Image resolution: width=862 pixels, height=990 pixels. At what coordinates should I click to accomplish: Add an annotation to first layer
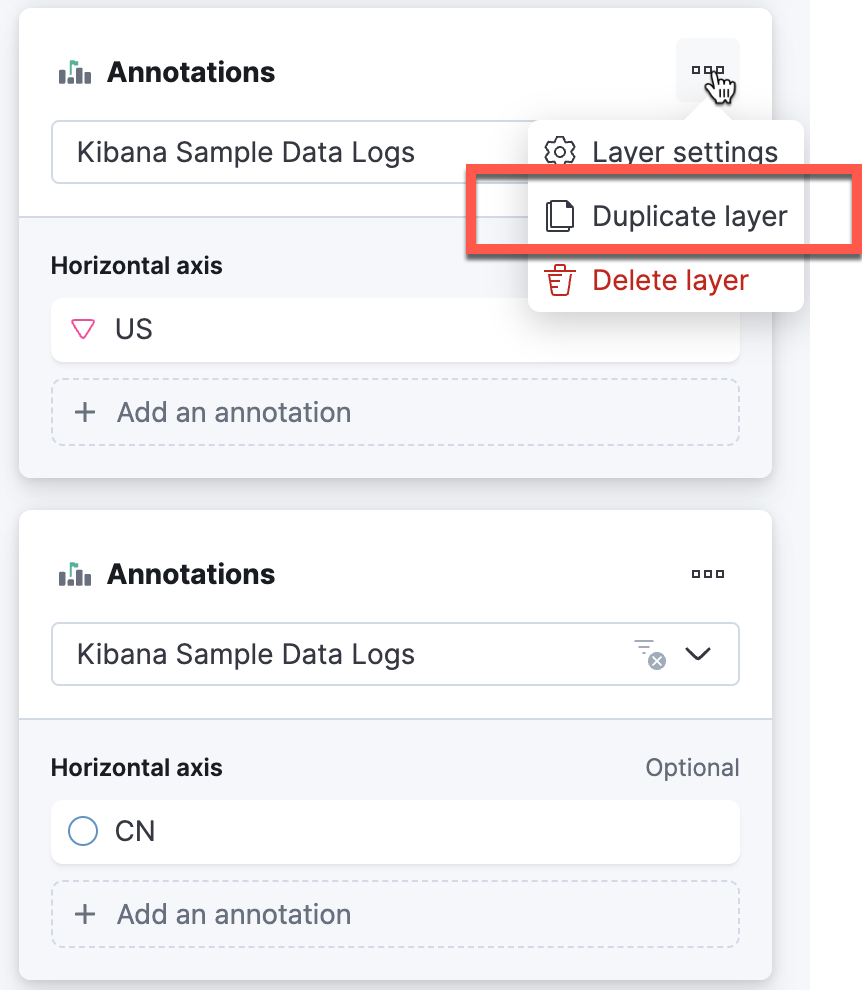395,412
